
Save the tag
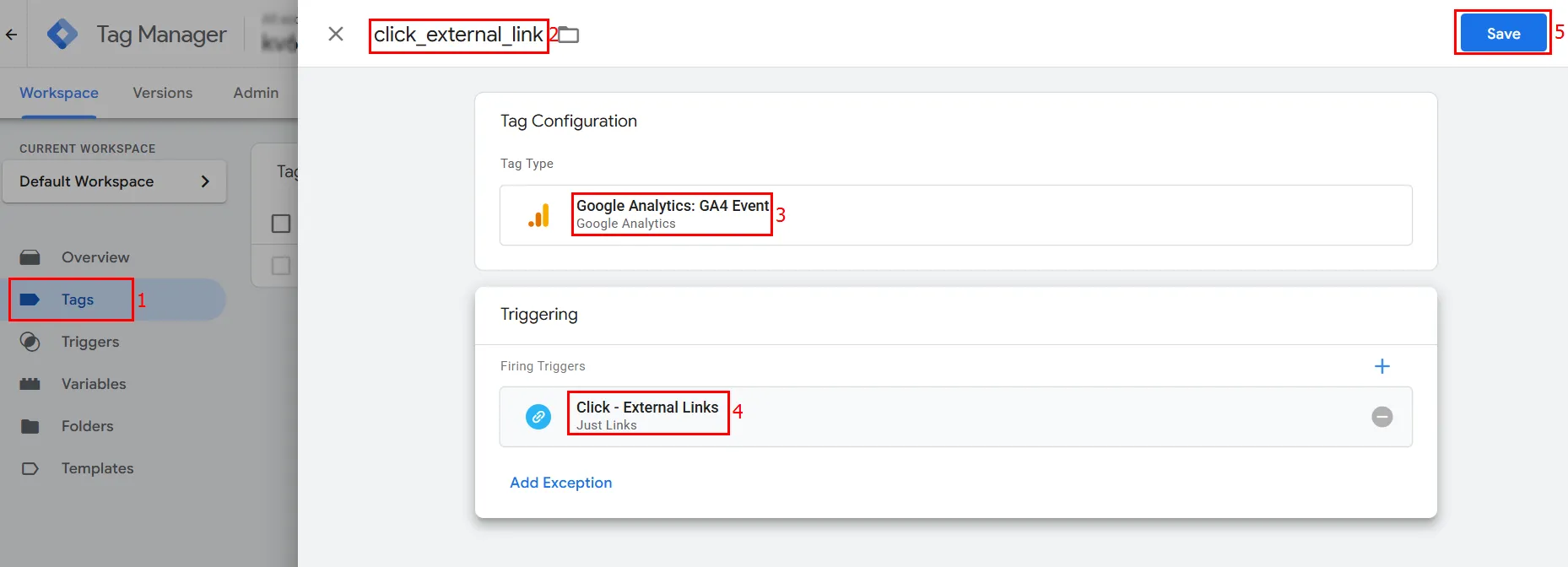point(1503,34)
